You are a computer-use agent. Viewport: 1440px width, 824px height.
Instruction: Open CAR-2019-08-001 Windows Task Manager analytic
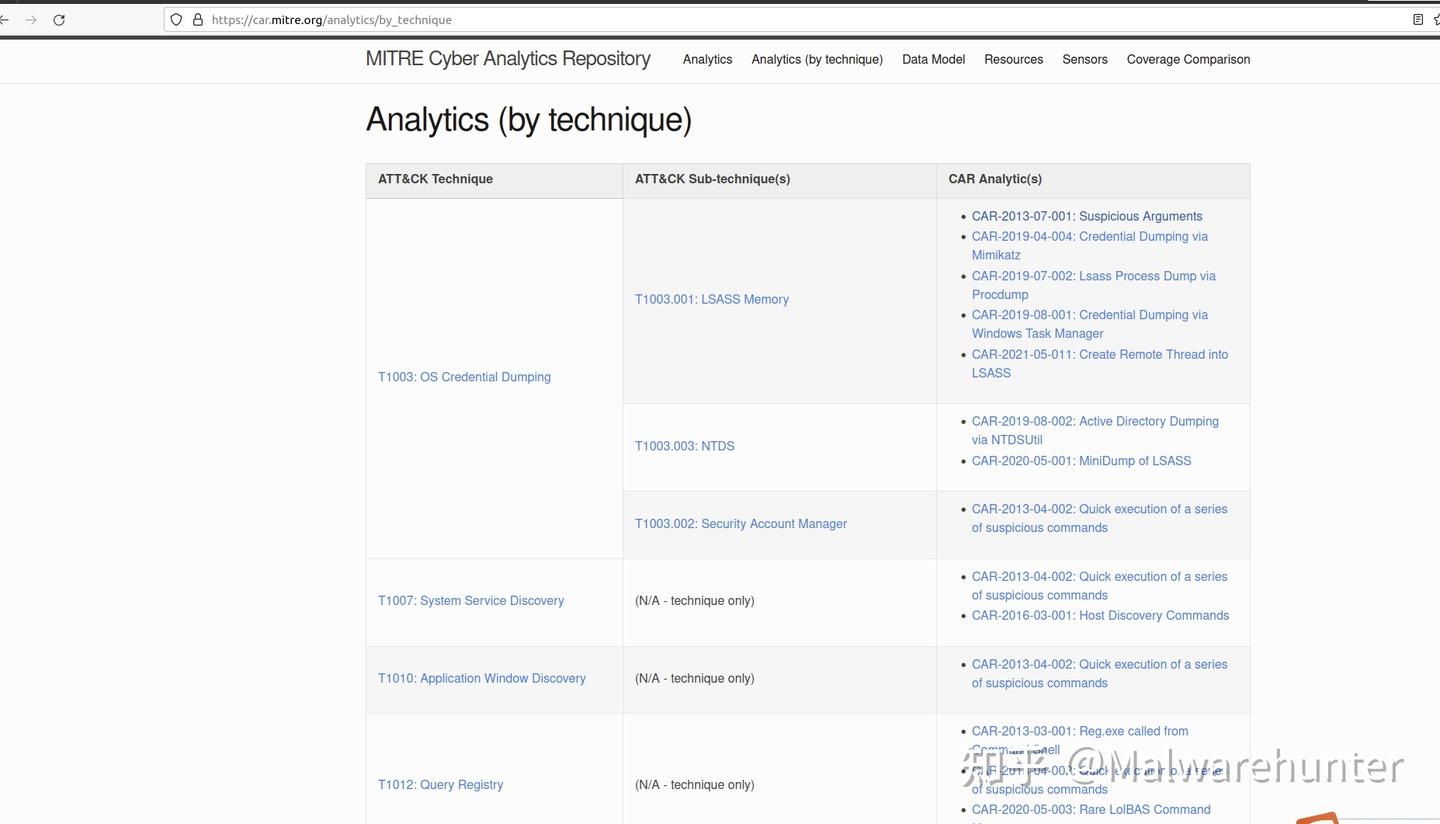[x=1090, y=324]
